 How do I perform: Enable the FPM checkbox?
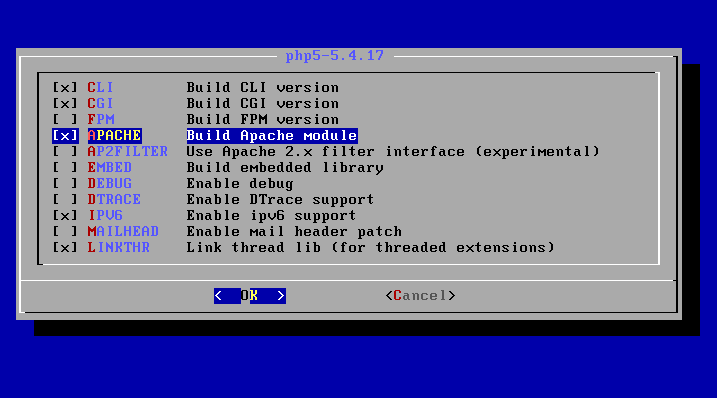click(x=65, y=119)
